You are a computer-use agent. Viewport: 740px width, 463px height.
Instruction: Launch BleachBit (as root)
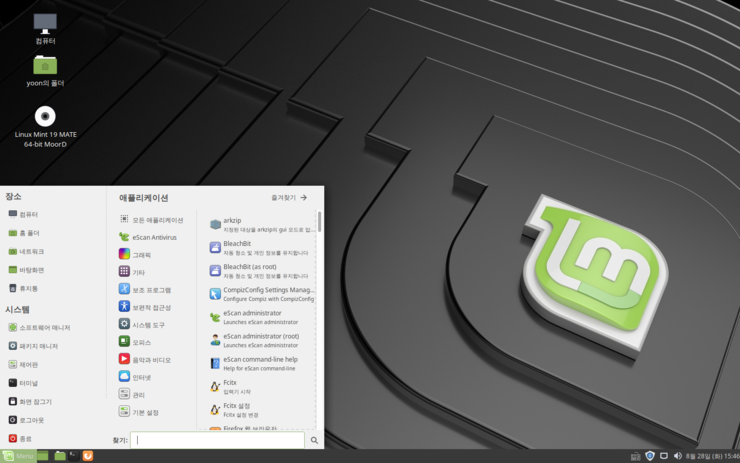(x=261, y=270)
